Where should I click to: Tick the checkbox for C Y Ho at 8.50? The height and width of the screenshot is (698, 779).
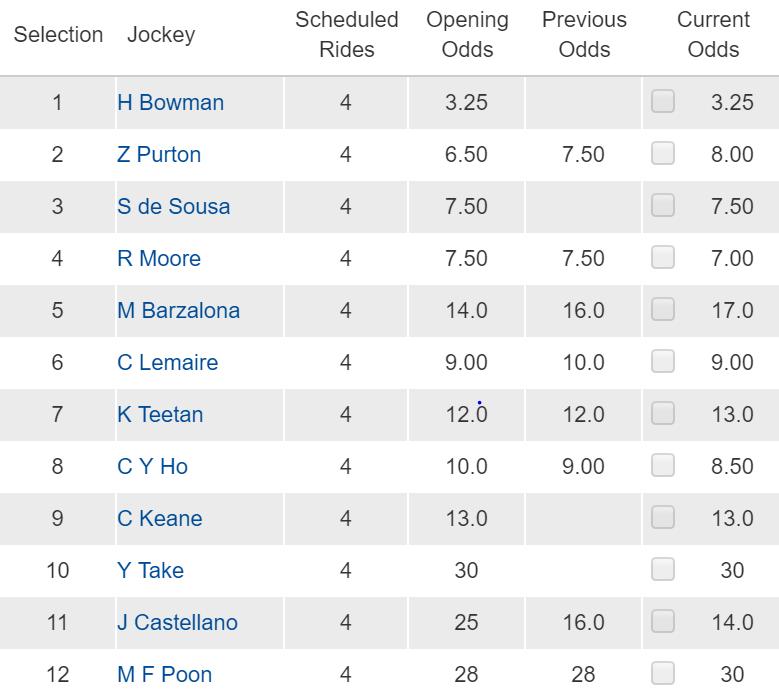click(663, 465)
